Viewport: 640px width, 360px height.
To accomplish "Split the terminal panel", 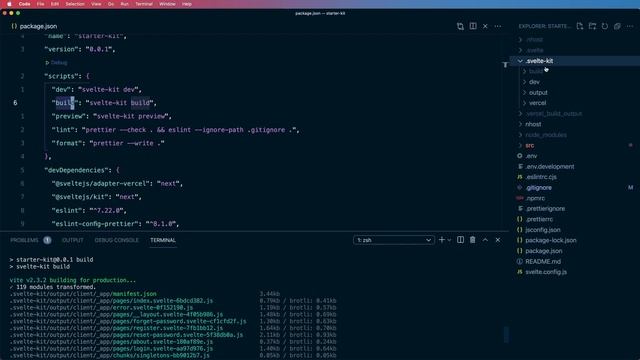I will pyautogui.click(x=460, y=240).
